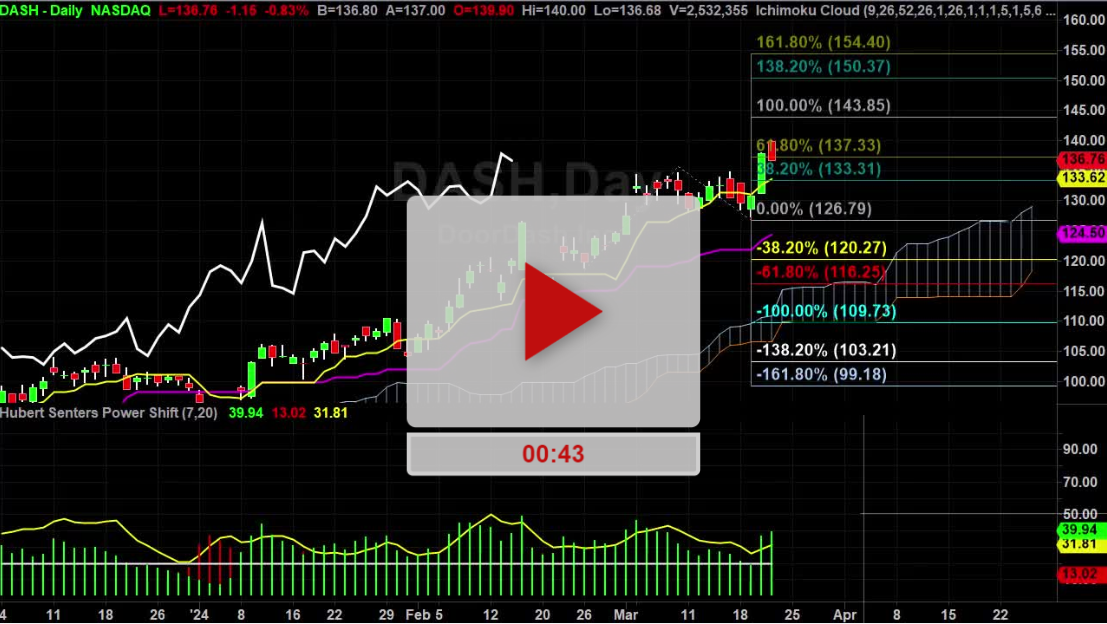Click the 00:43 countdown timer bar
The height and width of the screenshot is (624, 1107).
(x=553, y=454)
